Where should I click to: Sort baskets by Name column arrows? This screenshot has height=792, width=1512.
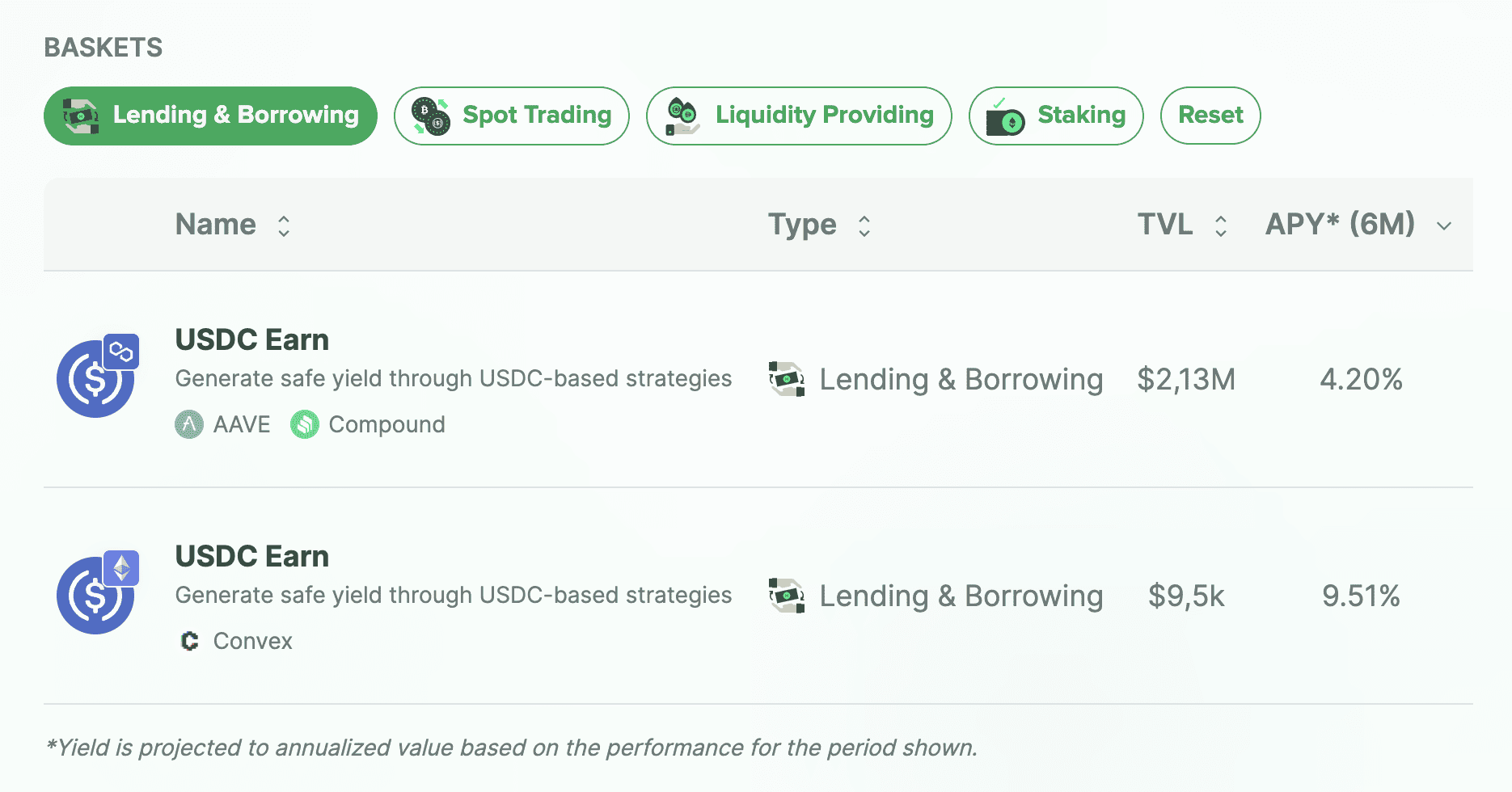coord(284,225)
